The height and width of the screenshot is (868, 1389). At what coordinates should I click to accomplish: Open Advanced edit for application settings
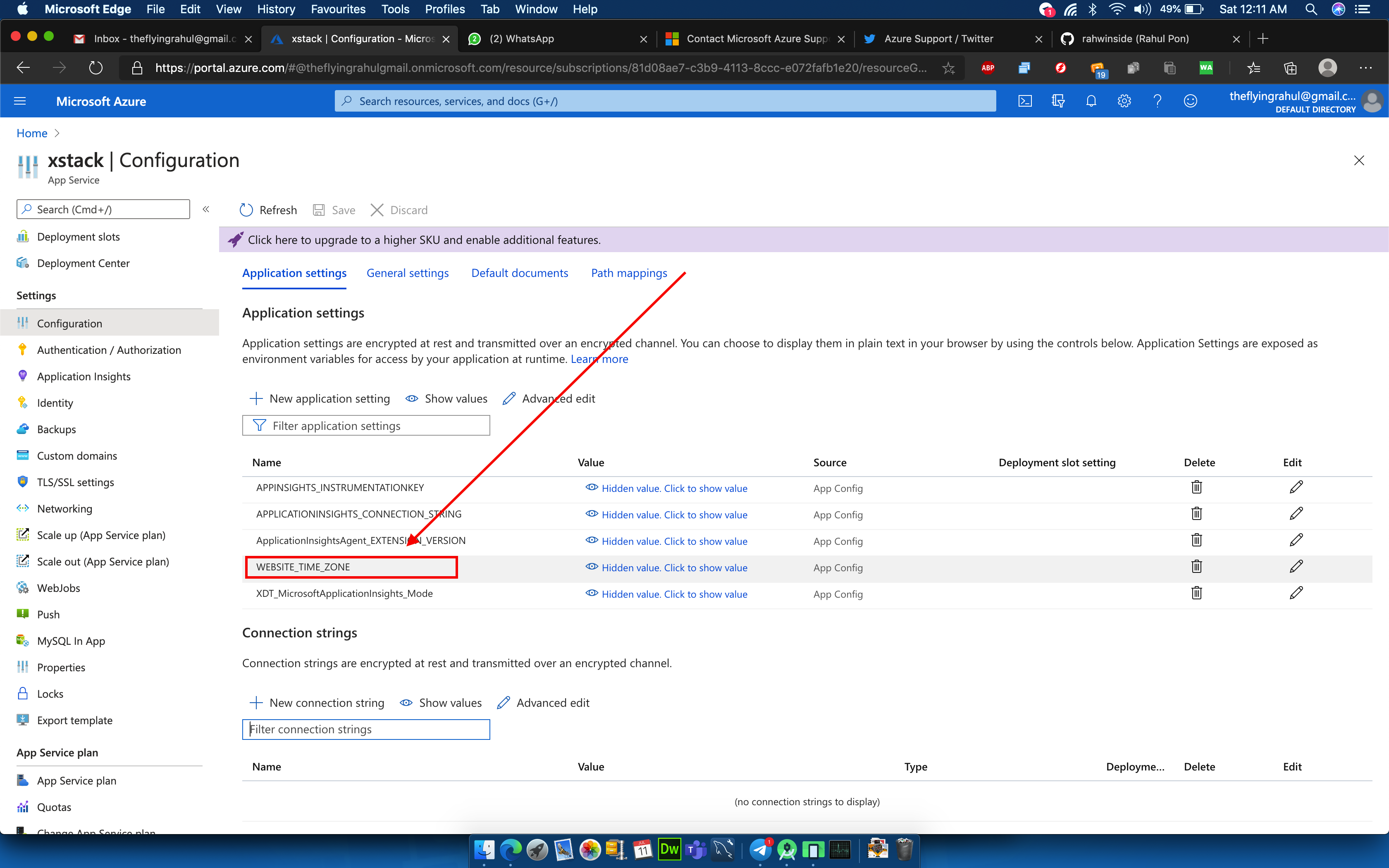tap(549, 398)
